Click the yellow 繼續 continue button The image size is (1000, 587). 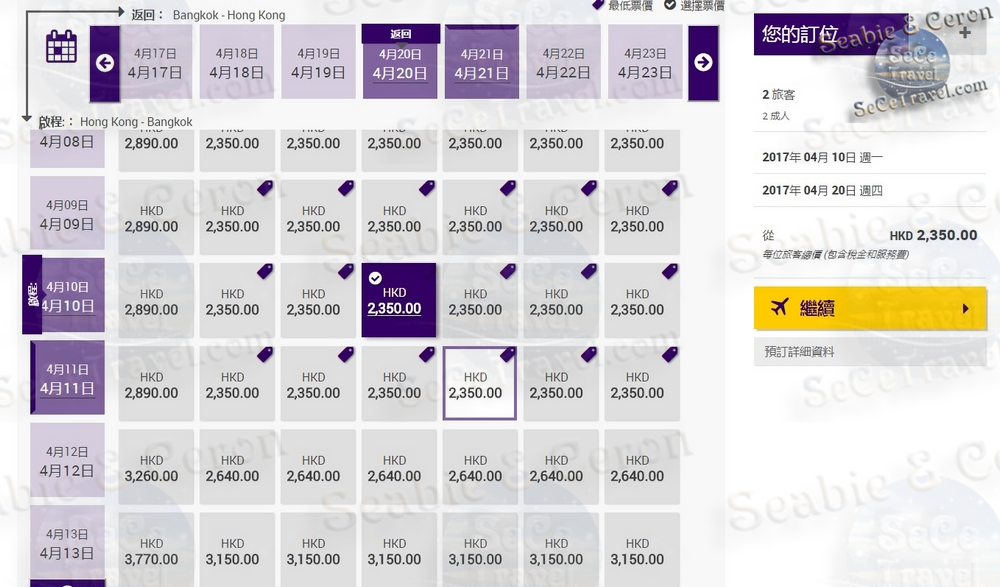[870, 308]
